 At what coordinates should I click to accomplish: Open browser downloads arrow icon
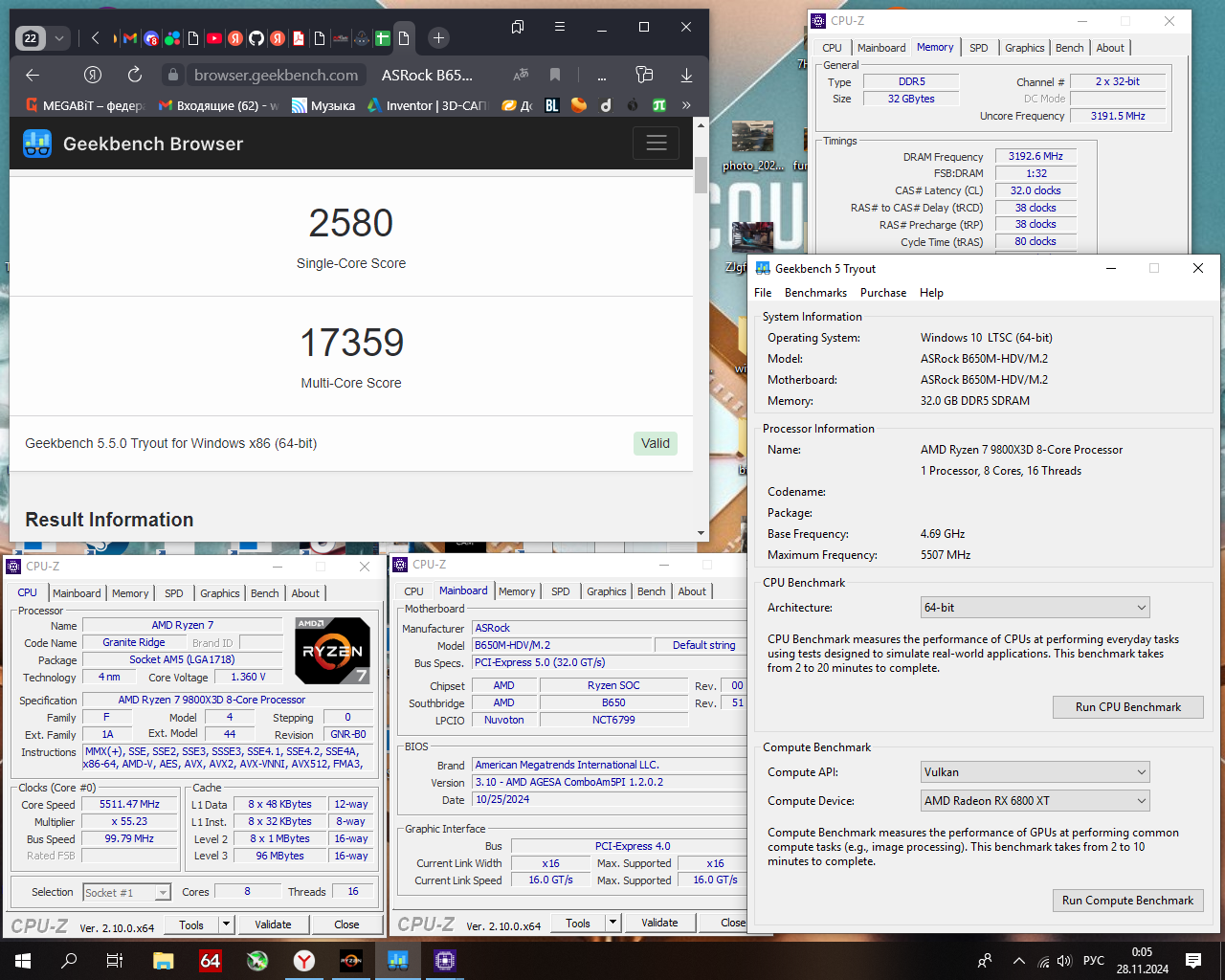tap(686, 75)
